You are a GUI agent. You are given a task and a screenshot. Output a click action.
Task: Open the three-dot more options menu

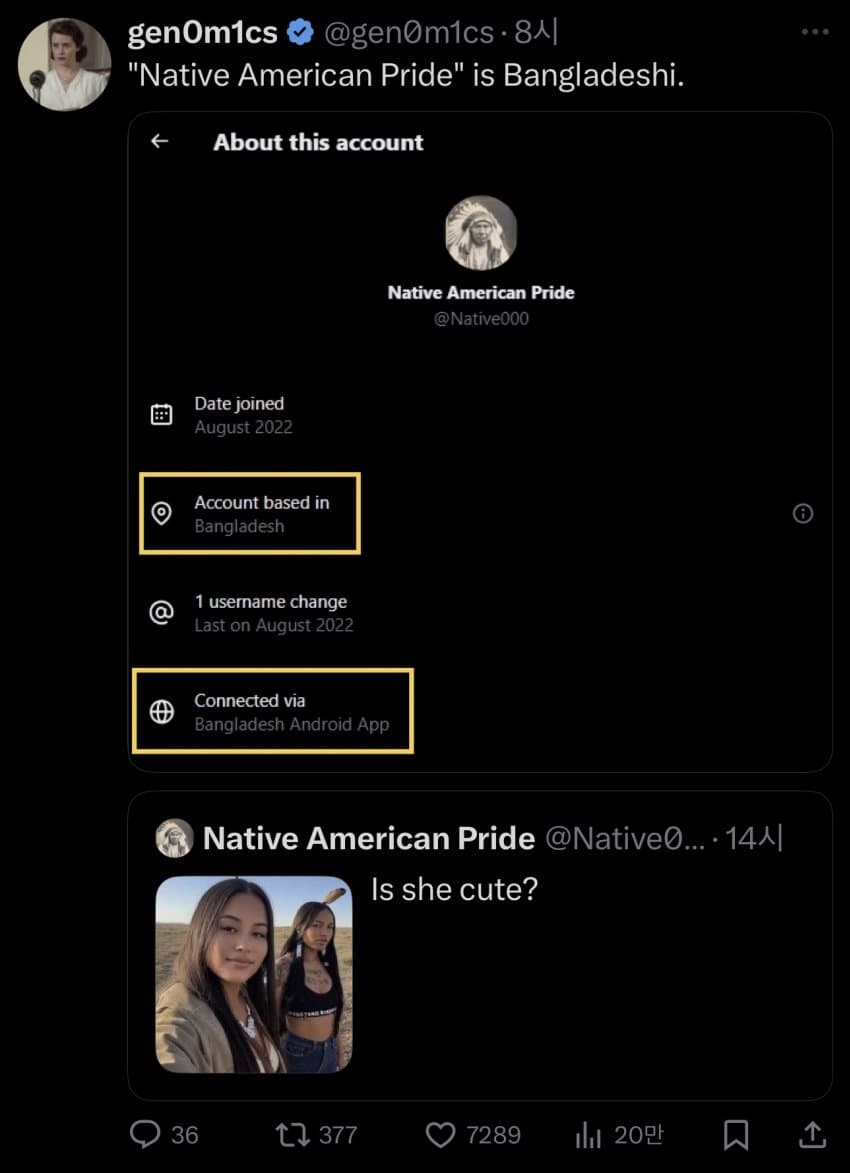(x=814, y=32)
